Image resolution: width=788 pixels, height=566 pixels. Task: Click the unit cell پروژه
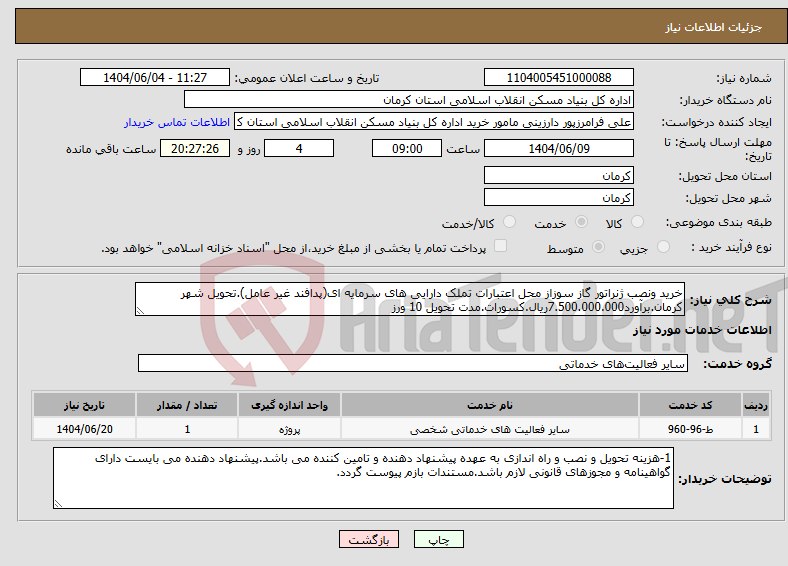289,429
